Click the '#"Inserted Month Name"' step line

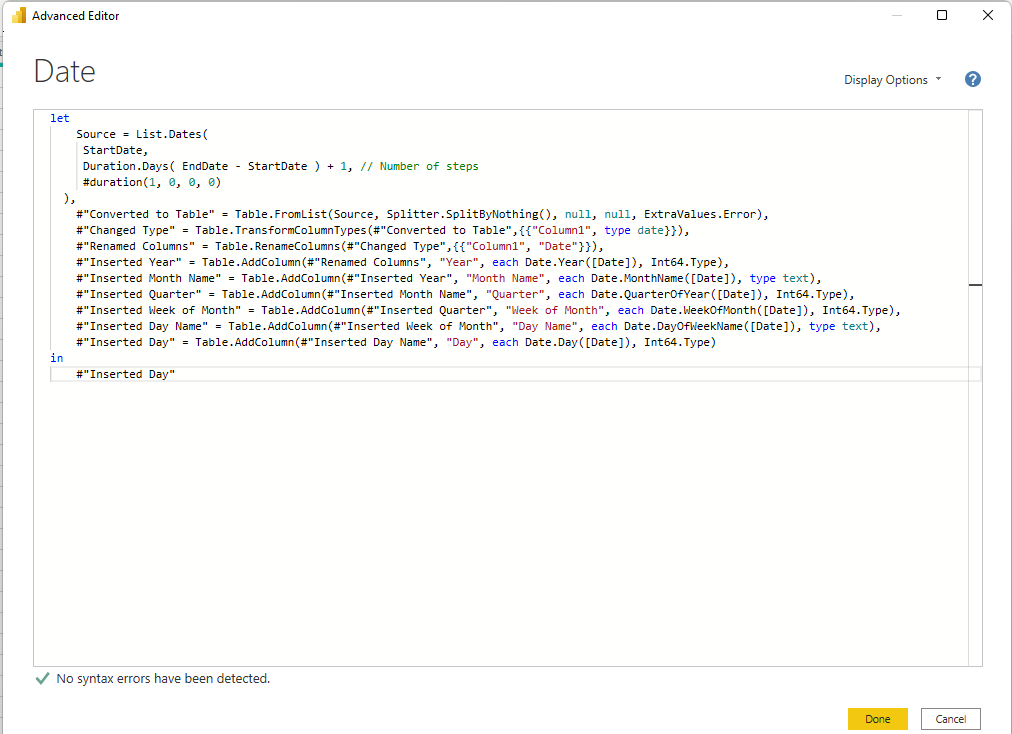(449, 278)
